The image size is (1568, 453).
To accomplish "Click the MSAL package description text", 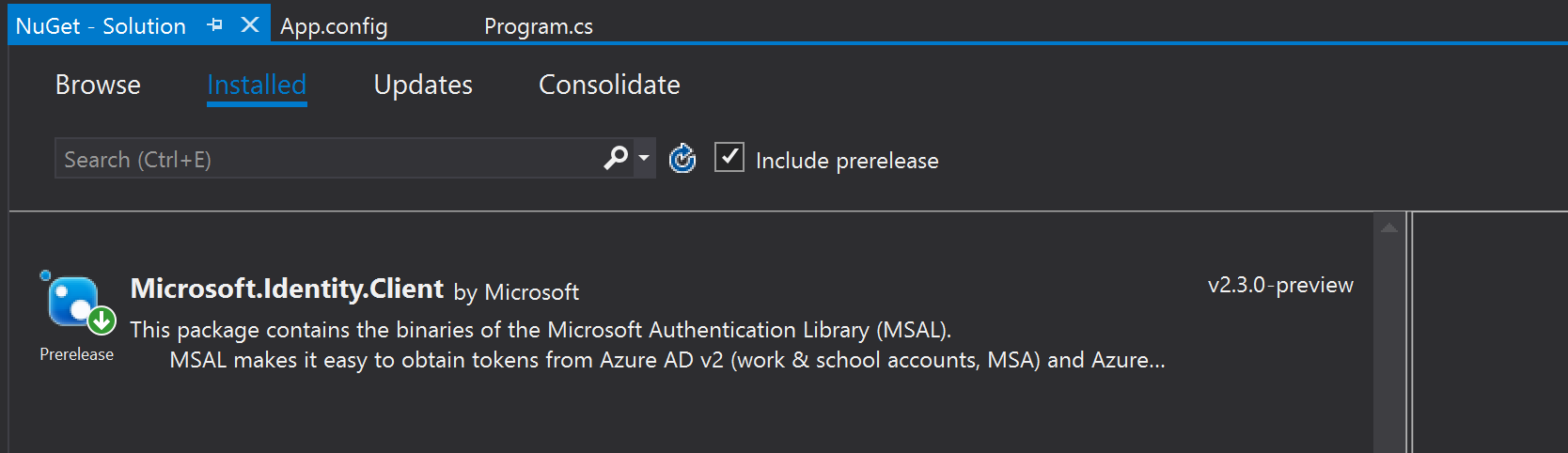I will [x=648, y=345].
